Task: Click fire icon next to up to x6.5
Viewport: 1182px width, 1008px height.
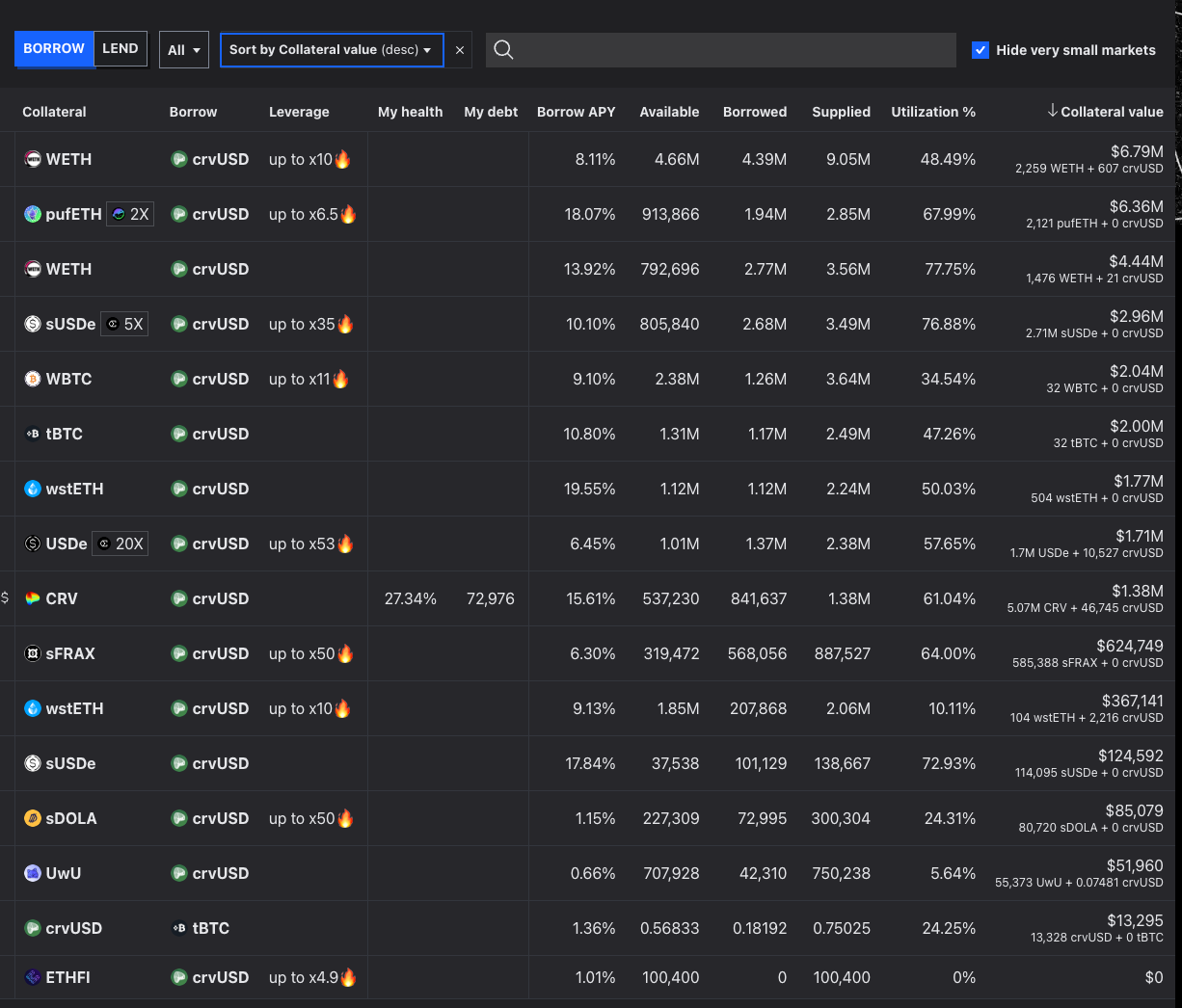Action: pos(348,214)
